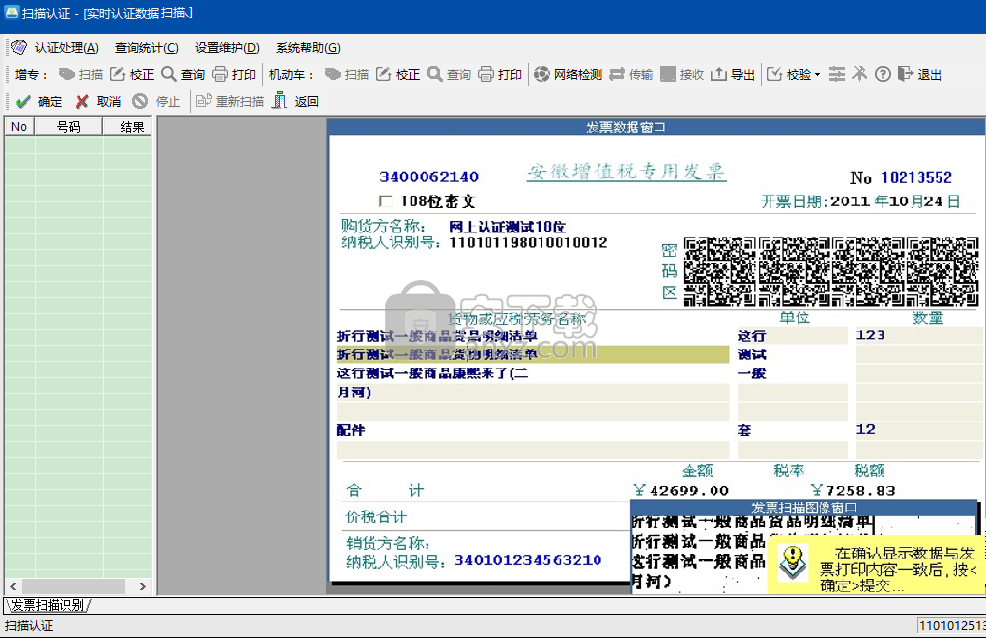
Task: Click the 密码区 barcode image
Action: tap(831, 272)
